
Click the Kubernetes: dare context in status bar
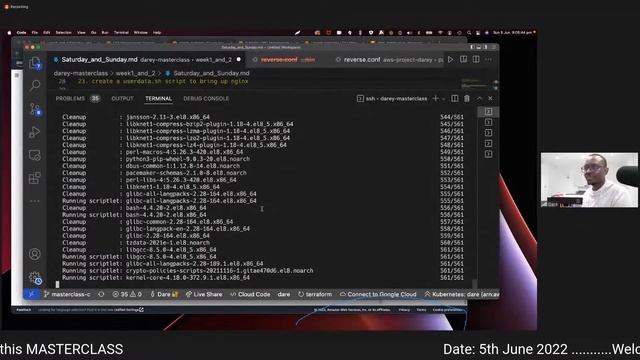461,294
